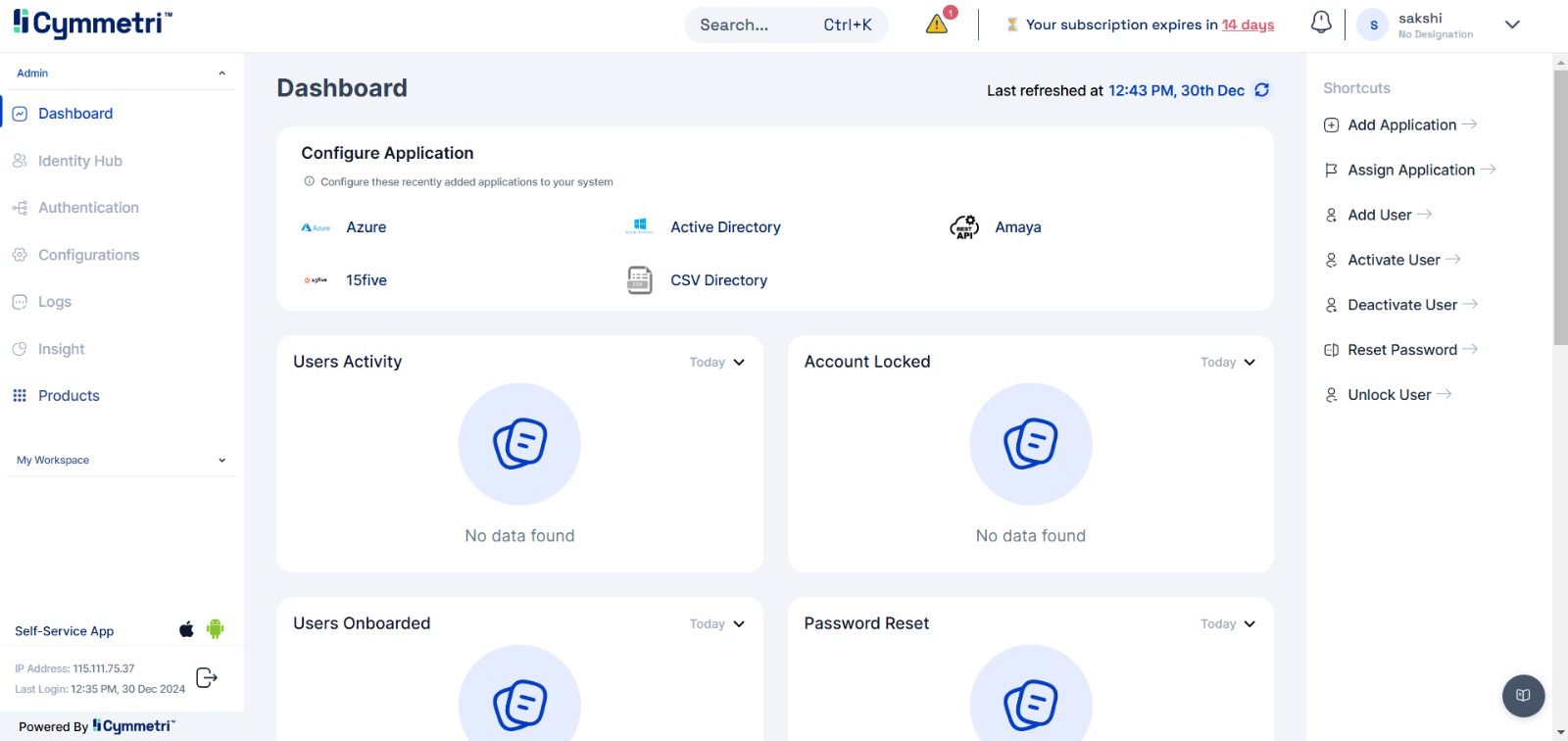Collapse the Admin sidebar section
The height and width of the screenshot is (741, 1568).
pos(221,74)
